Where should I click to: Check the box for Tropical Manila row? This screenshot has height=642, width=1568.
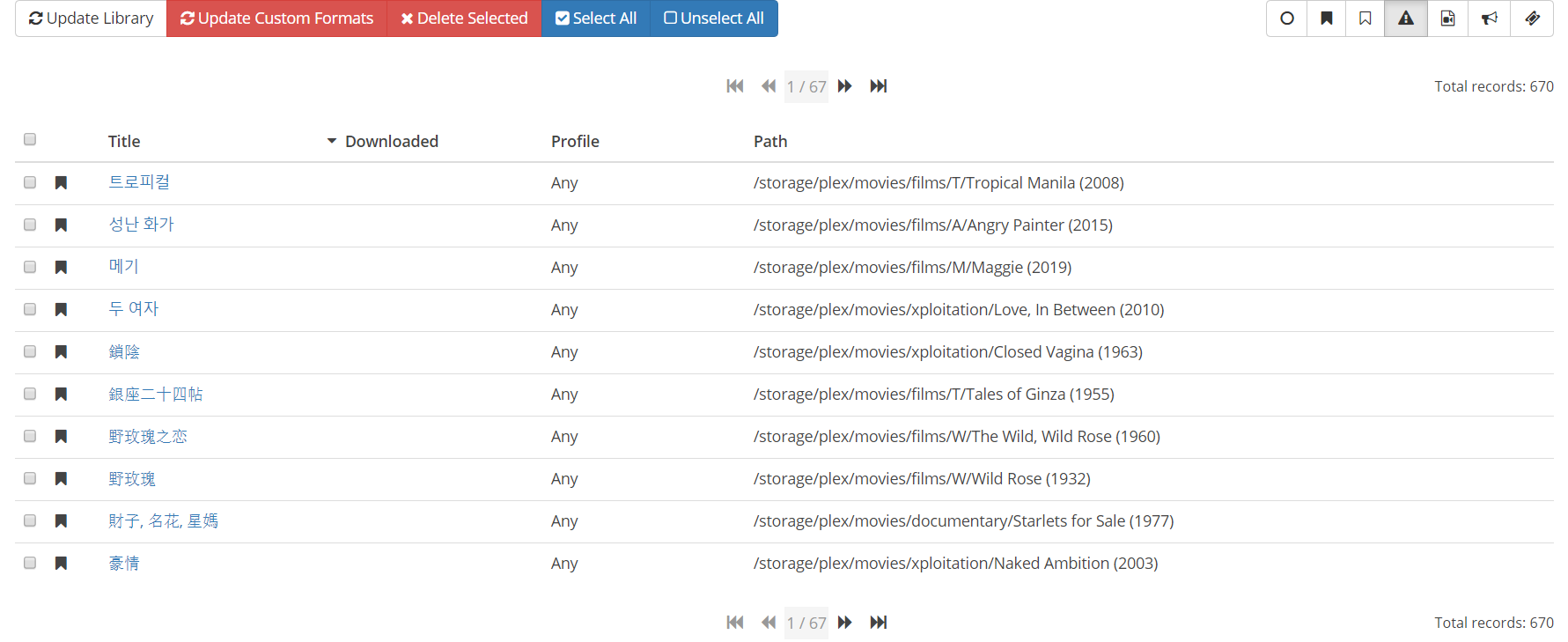(x=30, y=182)
